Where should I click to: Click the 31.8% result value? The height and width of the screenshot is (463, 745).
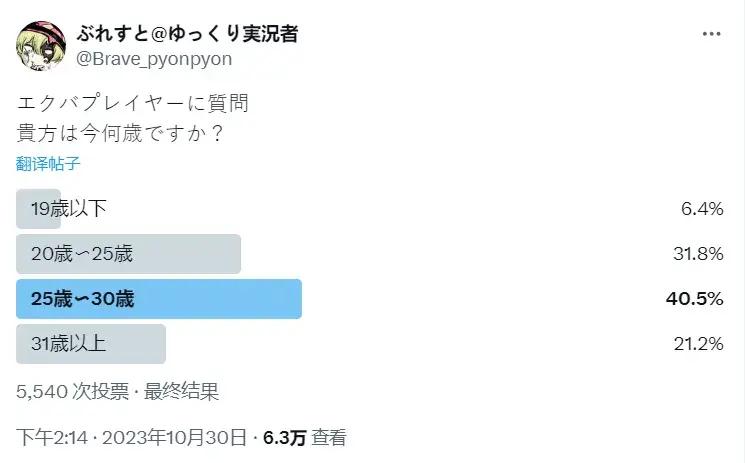tap(697, 254)
